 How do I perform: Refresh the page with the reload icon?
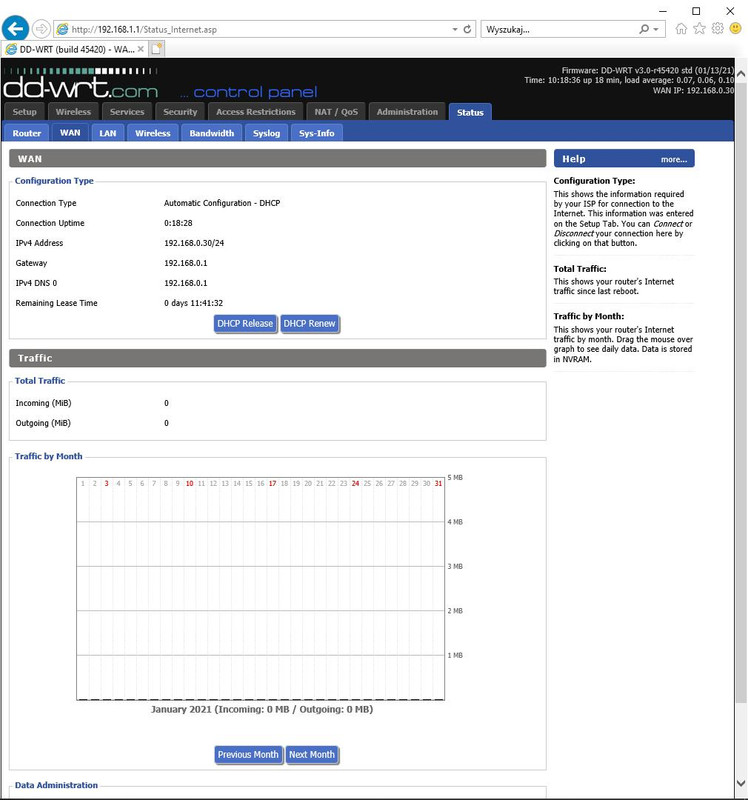click(467, 29)
